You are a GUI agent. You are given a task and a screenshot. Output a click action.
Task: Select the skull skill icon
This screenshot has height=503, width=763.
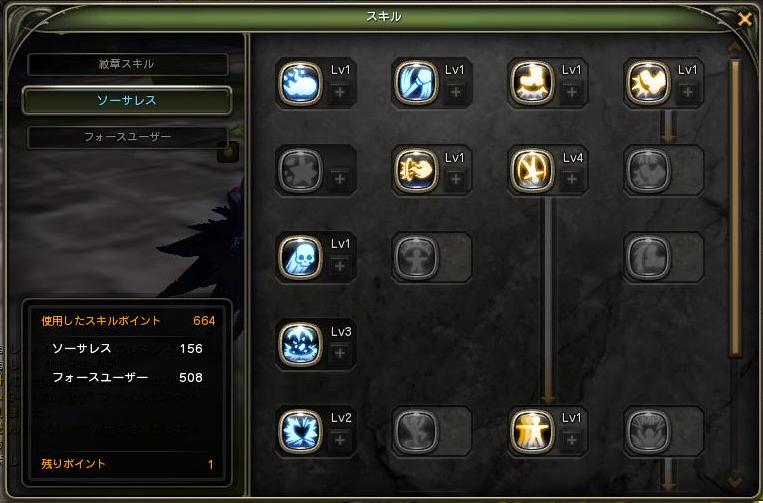click(300, 257)
